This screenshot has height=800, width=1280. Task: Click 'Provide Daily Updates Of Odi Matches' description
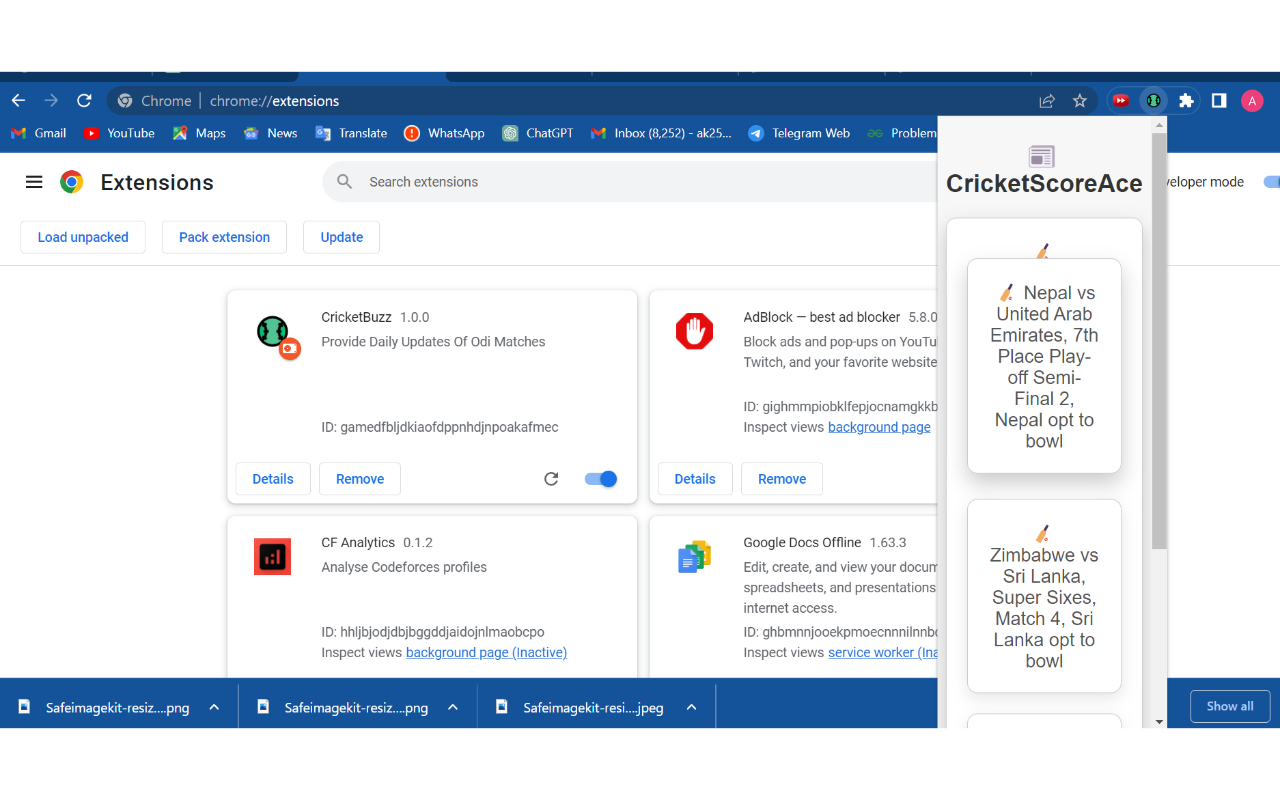click(433, 342)
